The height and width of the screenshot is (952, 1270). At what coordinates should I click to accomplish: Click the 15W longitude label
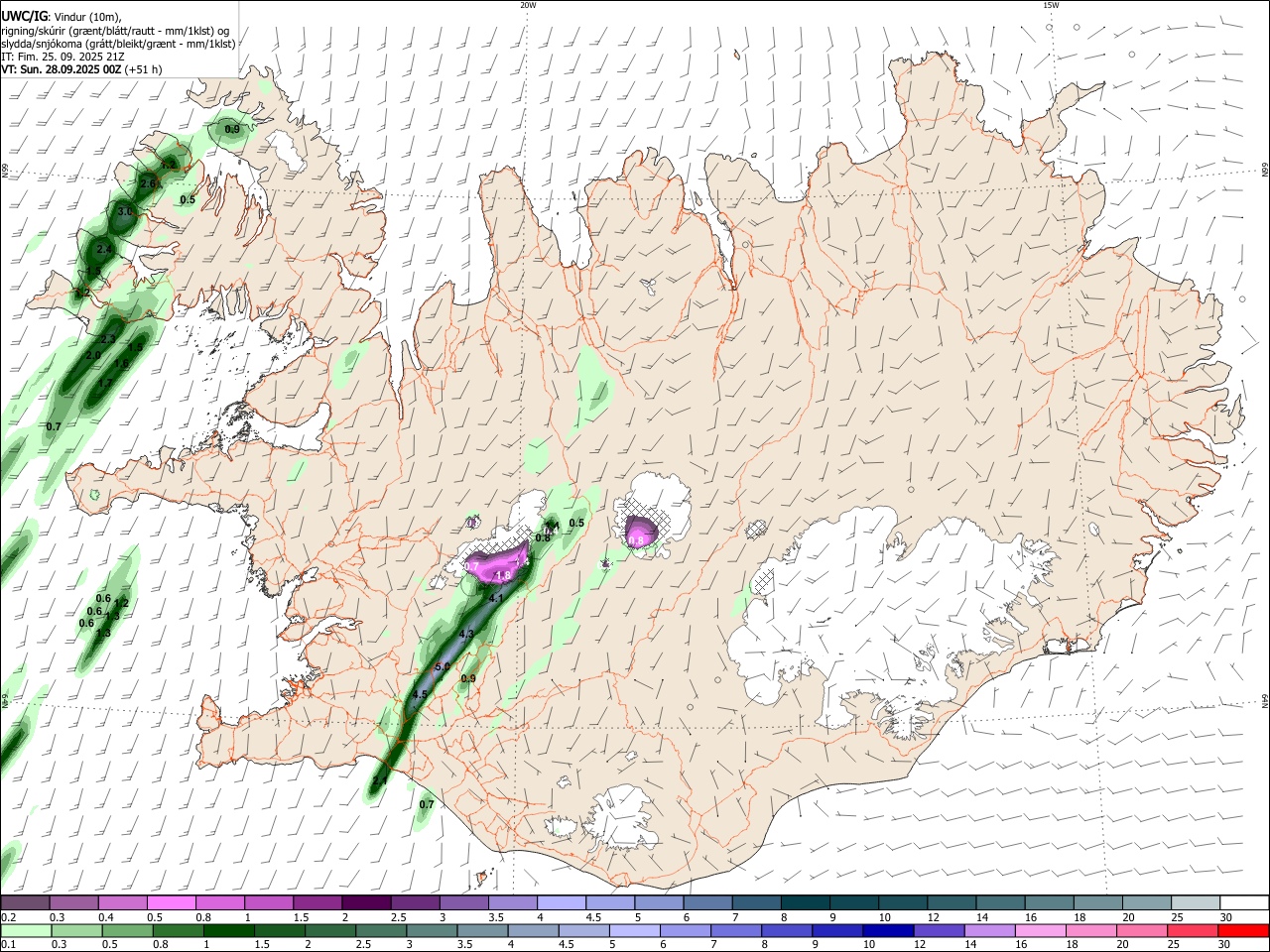coord(1051,5)
